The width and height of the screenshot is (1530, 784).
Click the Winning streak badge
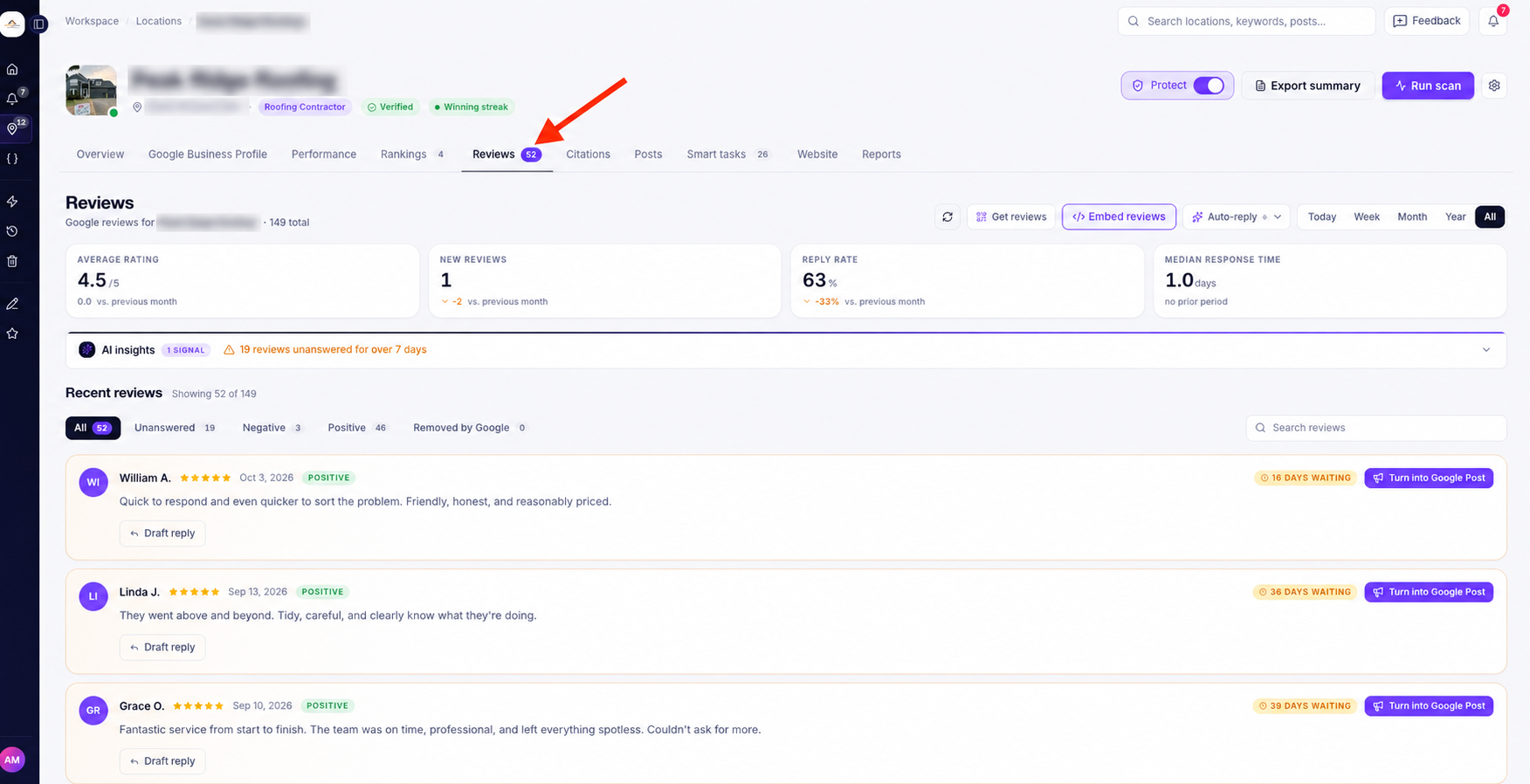click(x=471, y=107)
